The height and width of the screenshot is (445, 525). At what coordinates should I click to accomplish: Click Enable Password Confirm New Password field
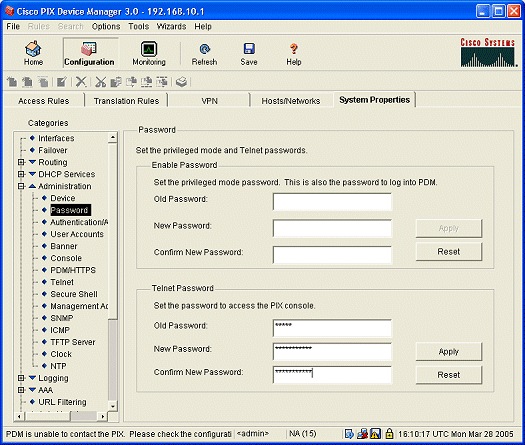(332, 255)
